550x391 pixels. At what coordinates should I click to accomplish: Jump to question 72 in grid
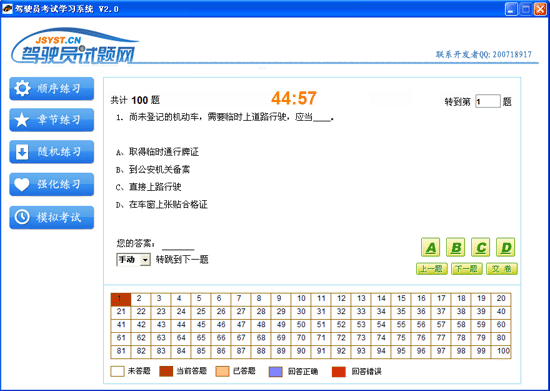point(341,338)
